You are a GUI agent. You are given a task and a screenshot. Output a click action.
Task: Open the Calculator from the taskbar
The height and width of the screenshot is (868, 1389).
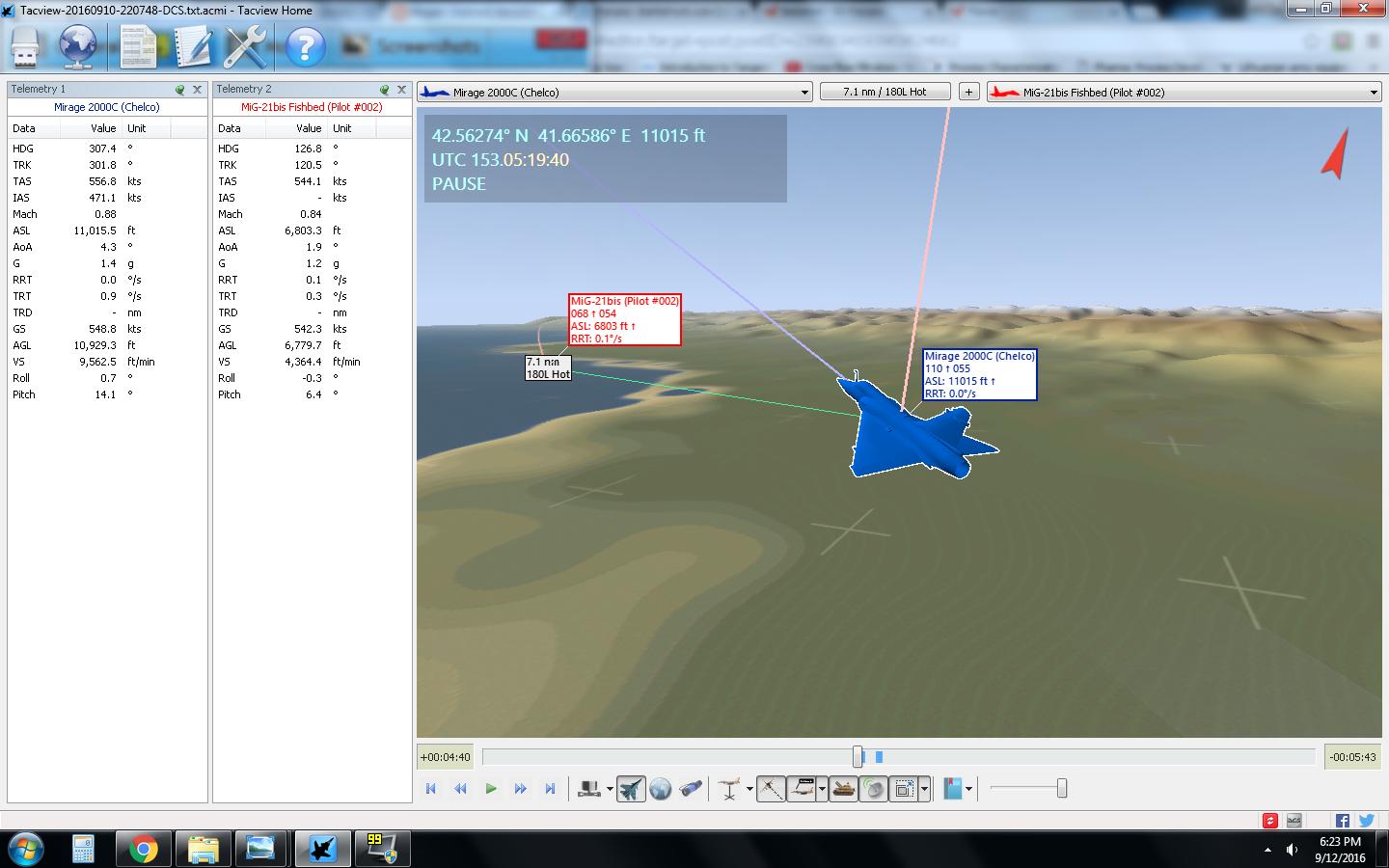pos(83,849)
